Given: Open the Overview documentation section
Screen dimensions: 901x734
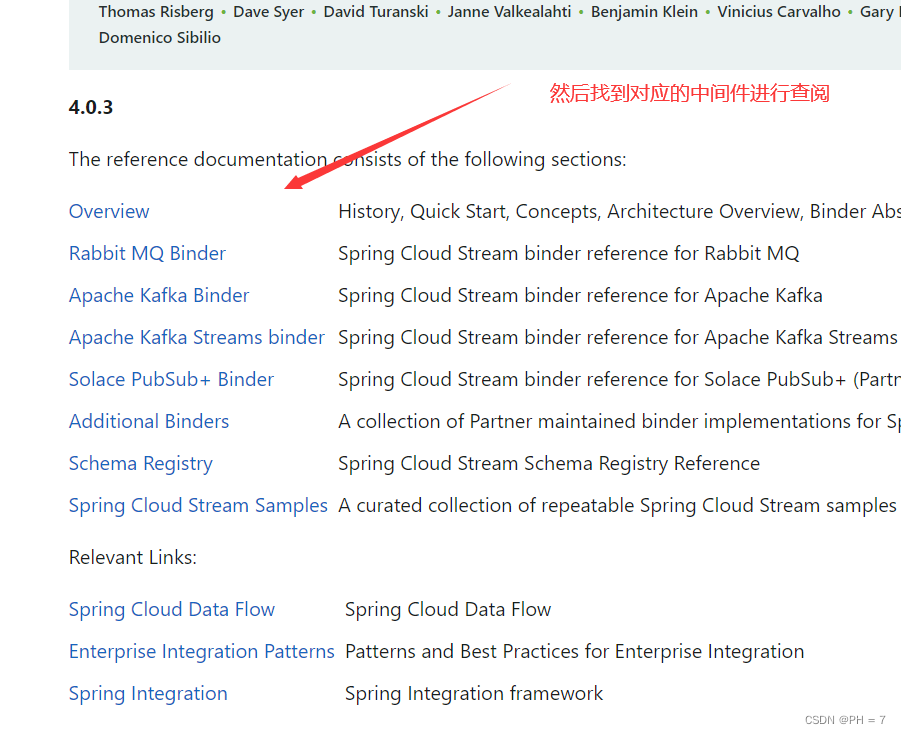Looking at the screenshot, I should tap(109, 211).
